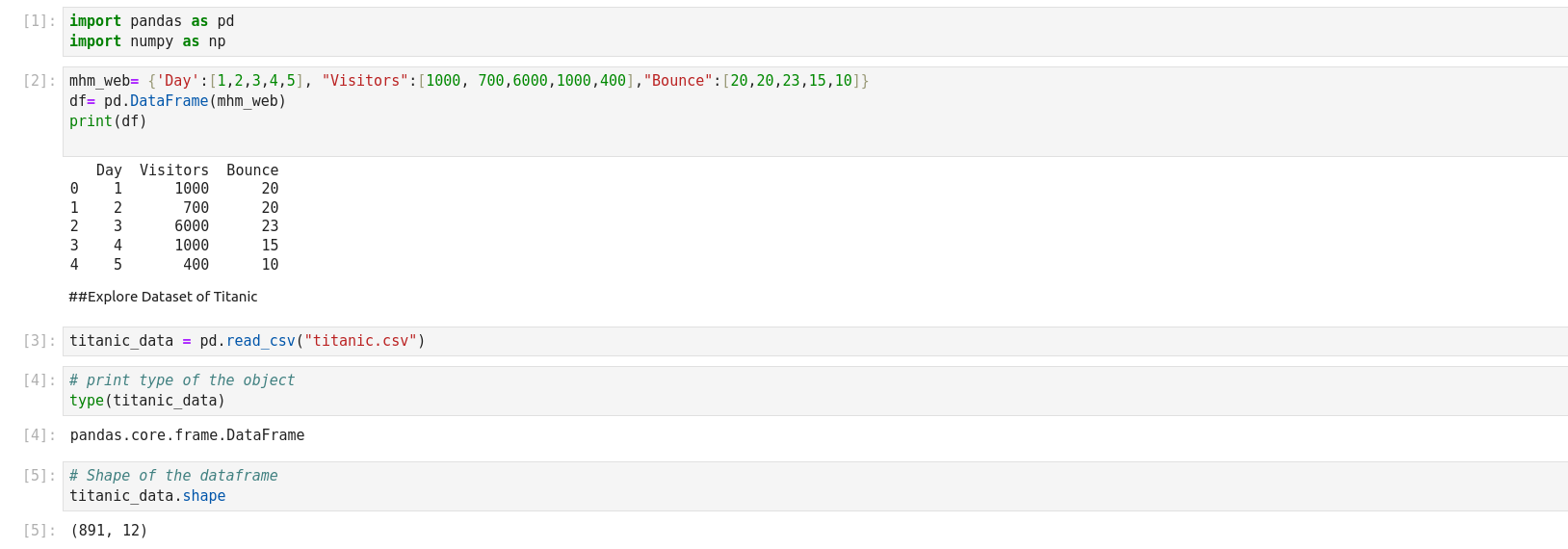Click the mhm_web dictionary definition line

coord(468,81)
